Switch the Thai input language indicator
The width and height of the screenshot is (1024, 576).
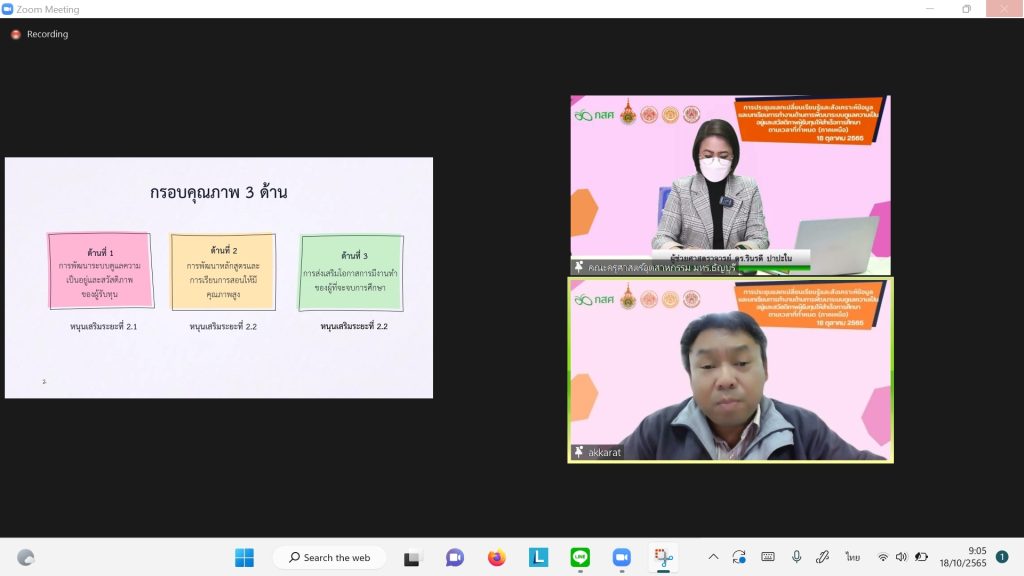pyautogui.click(x=852, y=557)
